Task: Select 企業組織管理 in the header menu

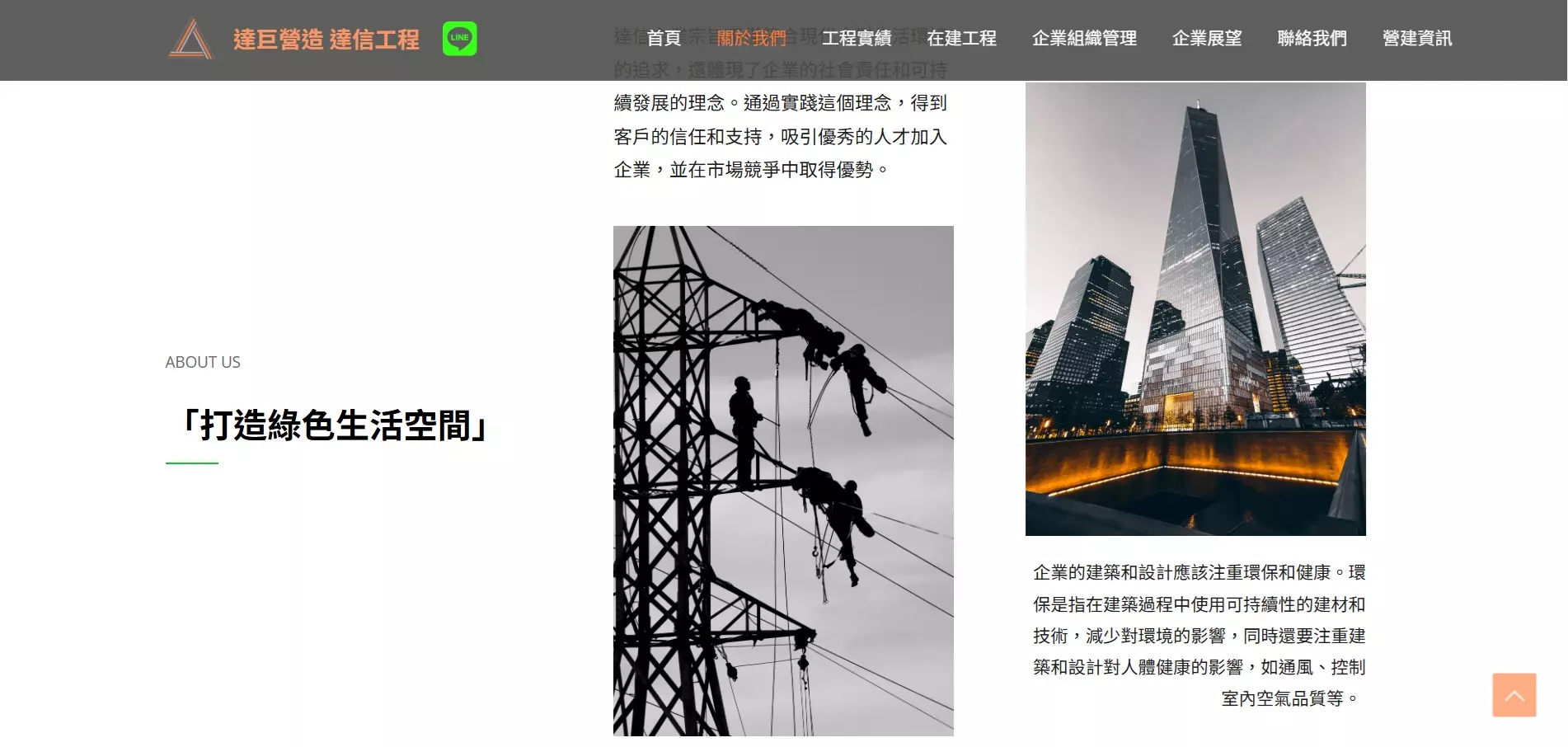Action: coord(1084,38)
